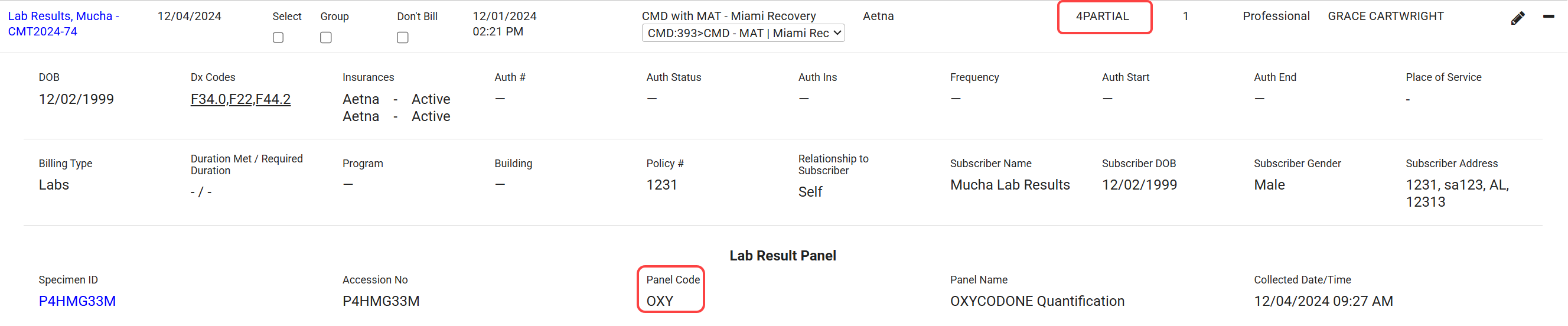Click the Policy # value 1231
Viewport: 1568px width, 326px height.
pyautogui.click(x=661, y=185)
